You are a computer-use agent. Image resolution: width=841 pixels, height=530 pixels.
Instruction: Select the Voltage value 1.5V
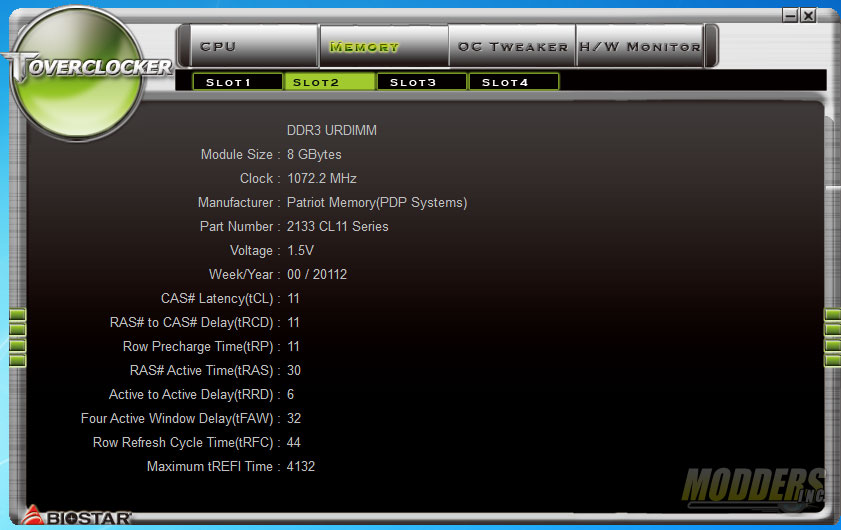click(x=300, y=251)
